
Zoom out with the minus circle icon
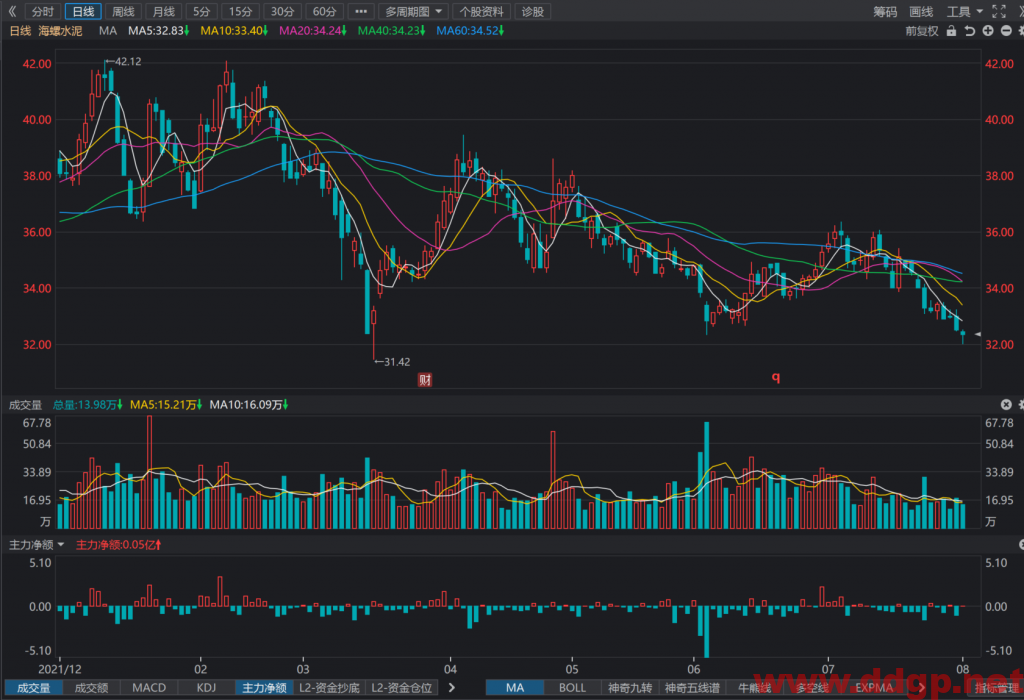point(1006,31)
